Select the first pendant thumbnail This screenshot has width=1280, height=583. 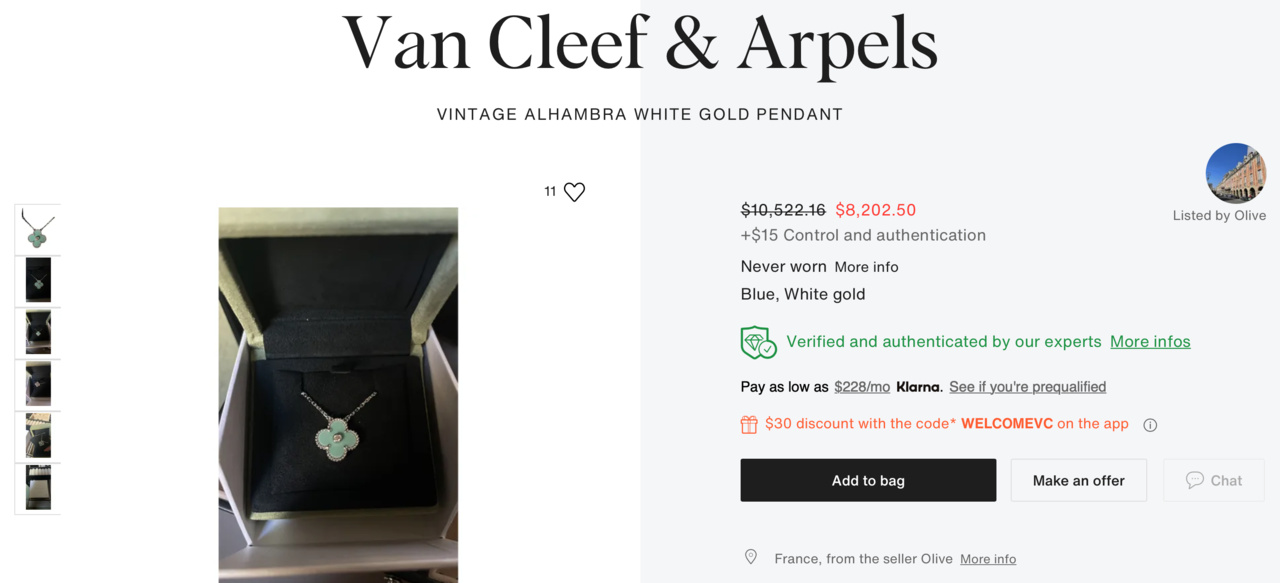38,229
